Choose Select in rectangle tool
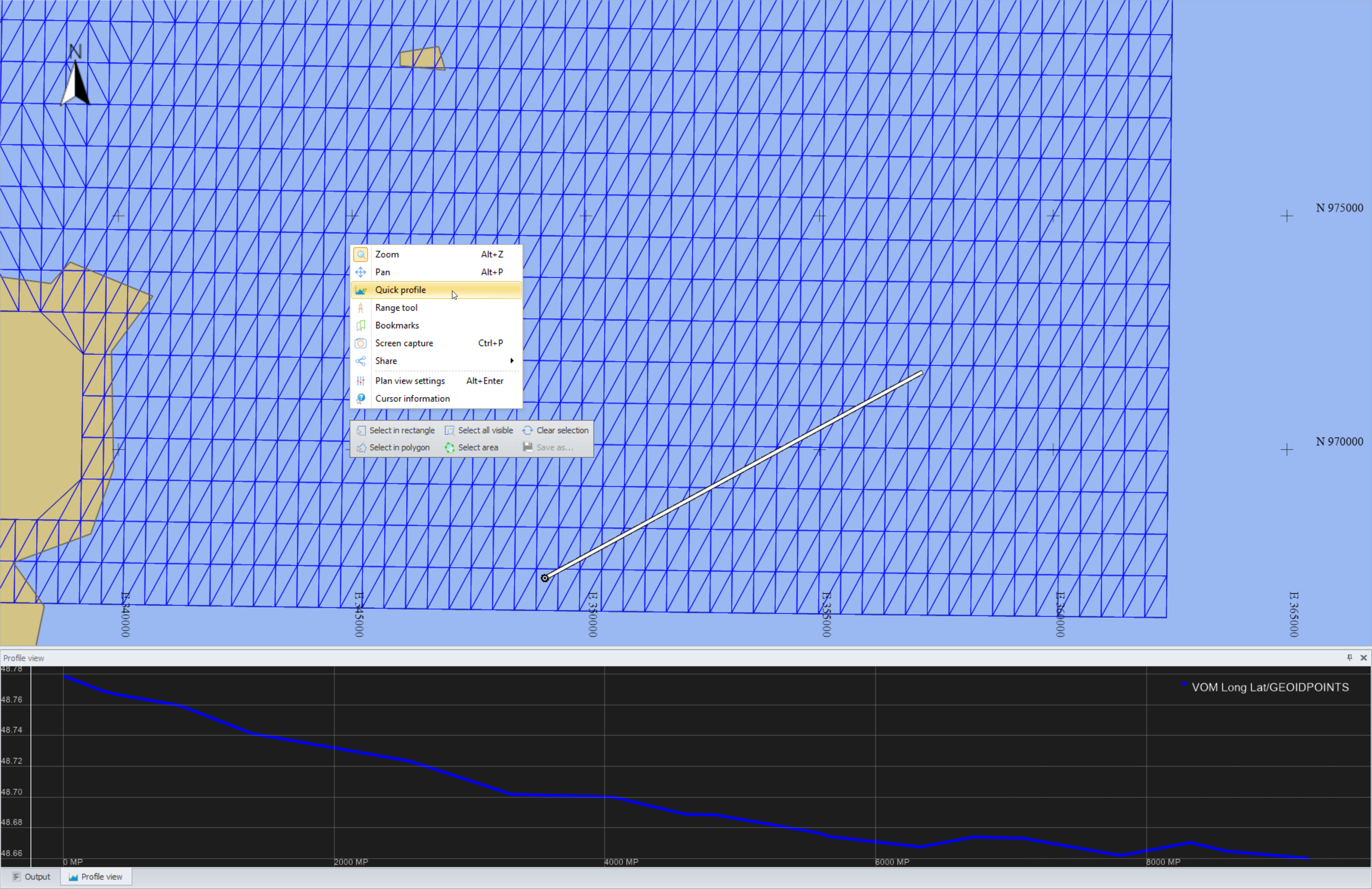This screenshot has height=889, width=1372. (x=395, y=431)
